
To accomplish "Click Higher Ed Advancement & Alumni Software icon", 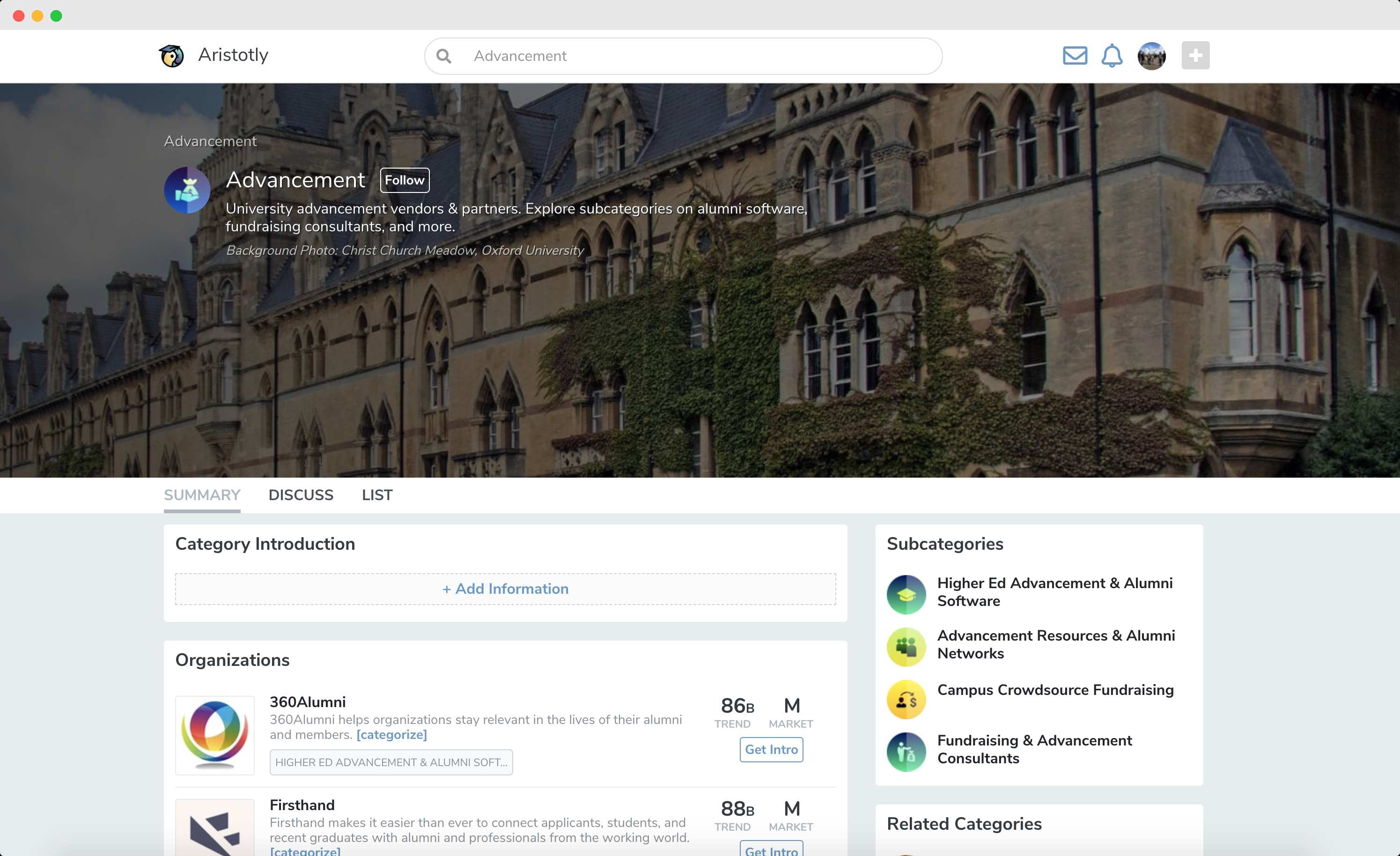I will pos(906,595).
